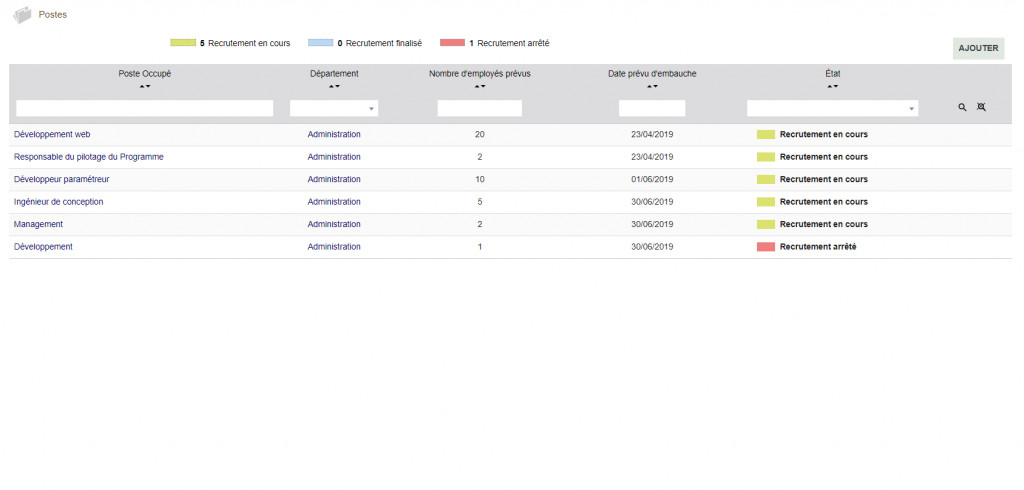Viewport: 1024px width, 490px height.
Task: Sort by Nombre d'employés prévus arrows
Action: point(480,87)
